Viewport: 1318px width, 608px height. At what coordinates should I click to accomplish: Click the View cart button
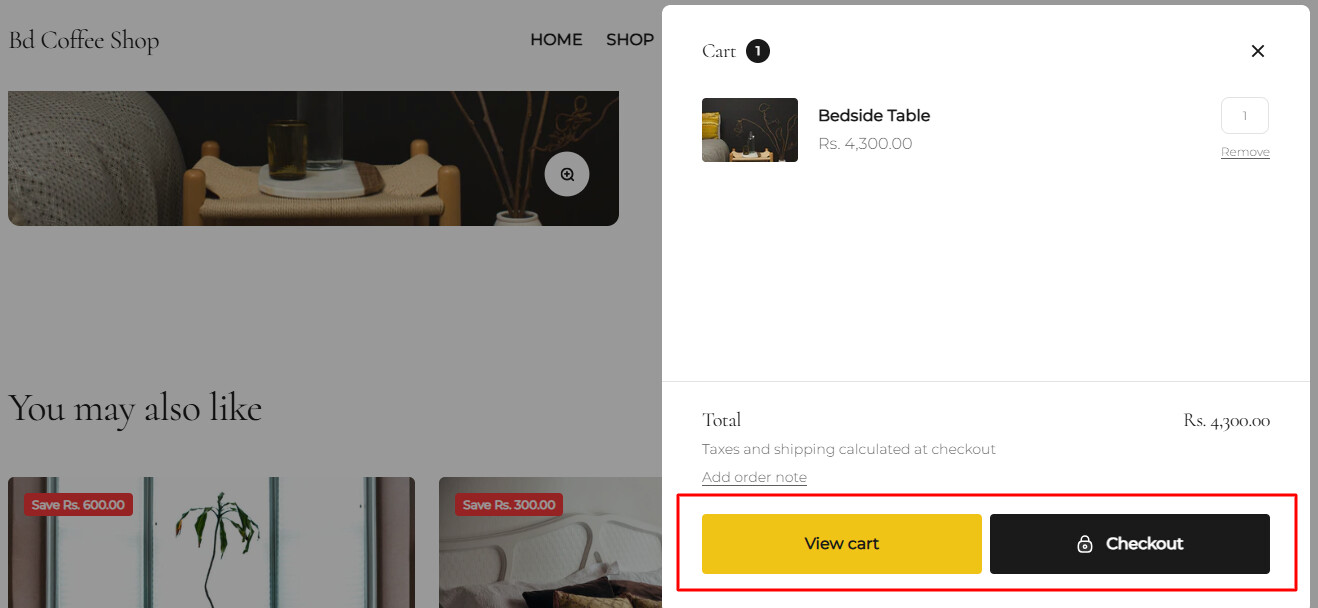coord(842,544)
